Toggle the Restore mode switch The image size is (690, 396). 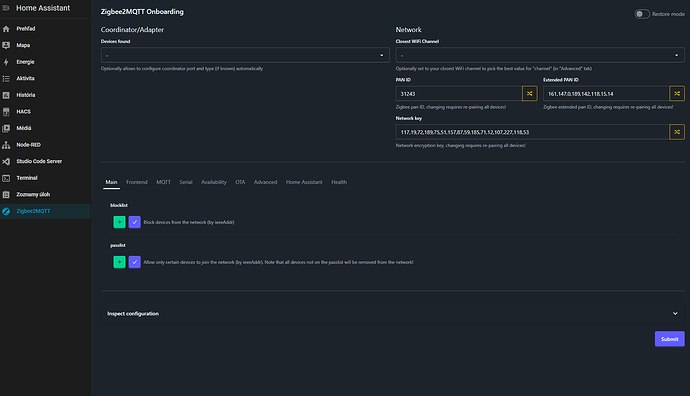pos(642,14)
